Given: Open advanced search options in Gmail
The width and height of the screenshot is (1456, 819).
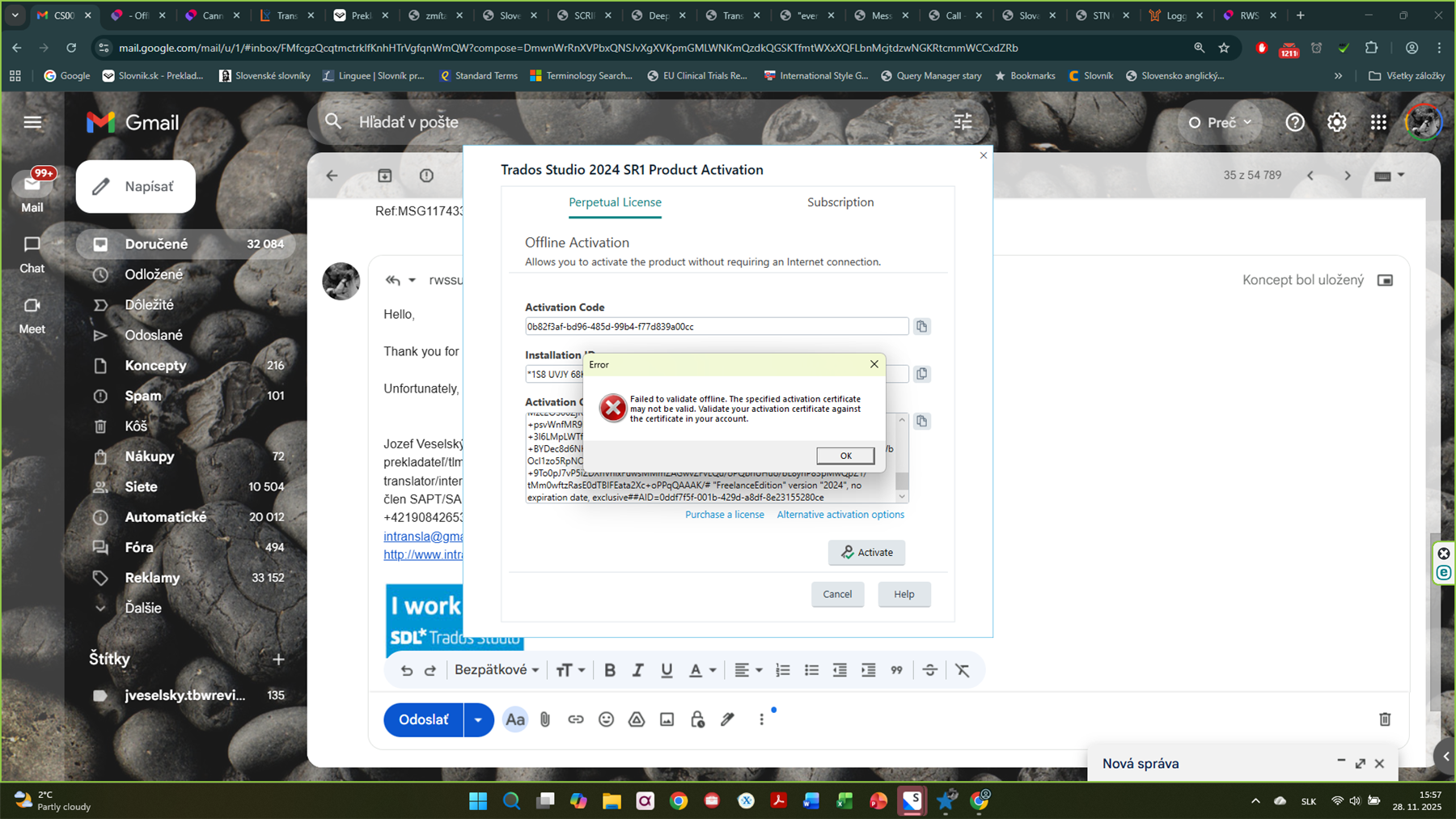Looking at the screenshot, I should 962,121.
